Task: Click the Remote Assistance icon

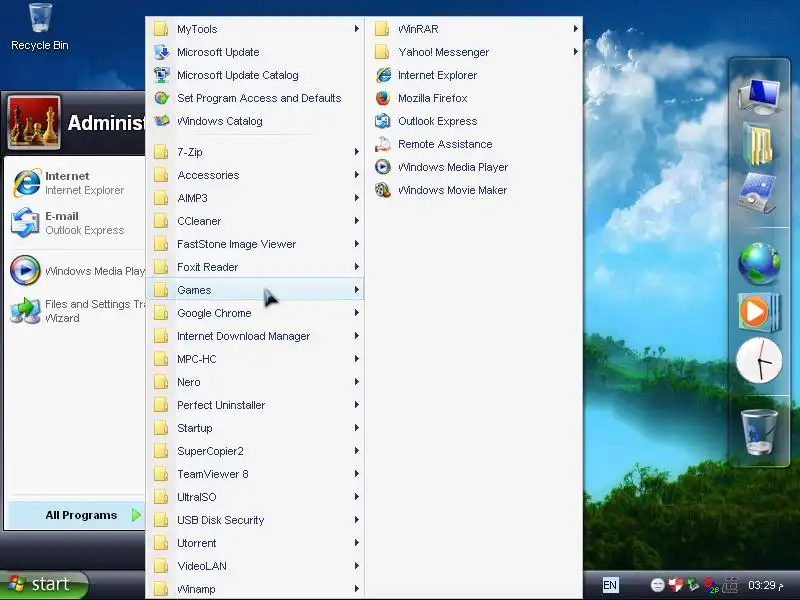Action: 383,144
